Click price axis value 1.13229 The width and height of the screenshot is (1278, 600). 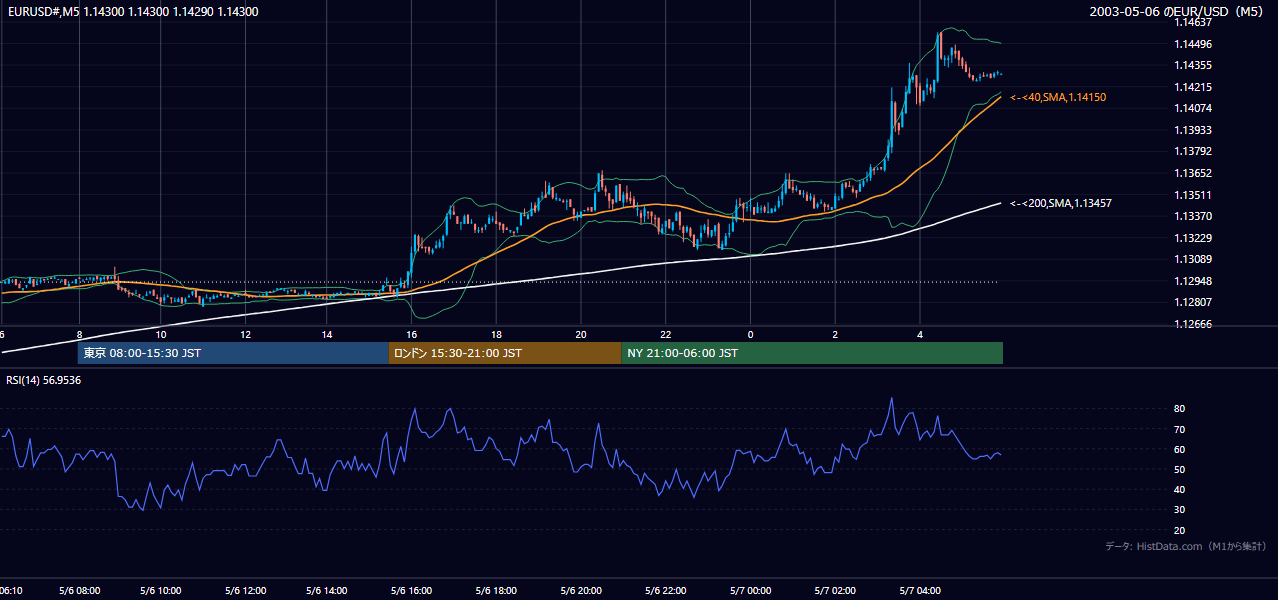pyautogui.click(x=1194, y=238)
